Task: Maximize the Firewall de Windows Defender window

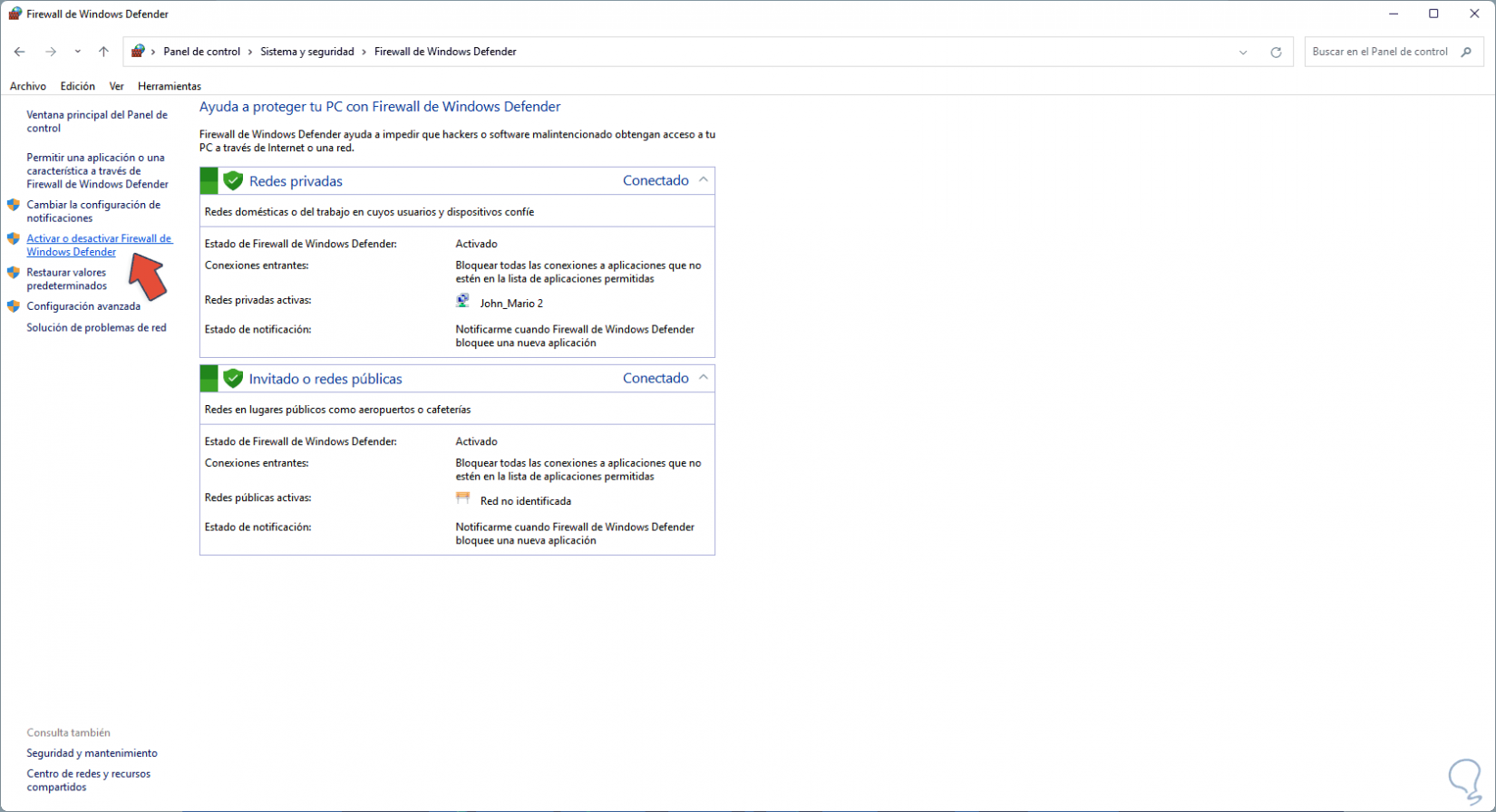Action: pos(1433,14)
